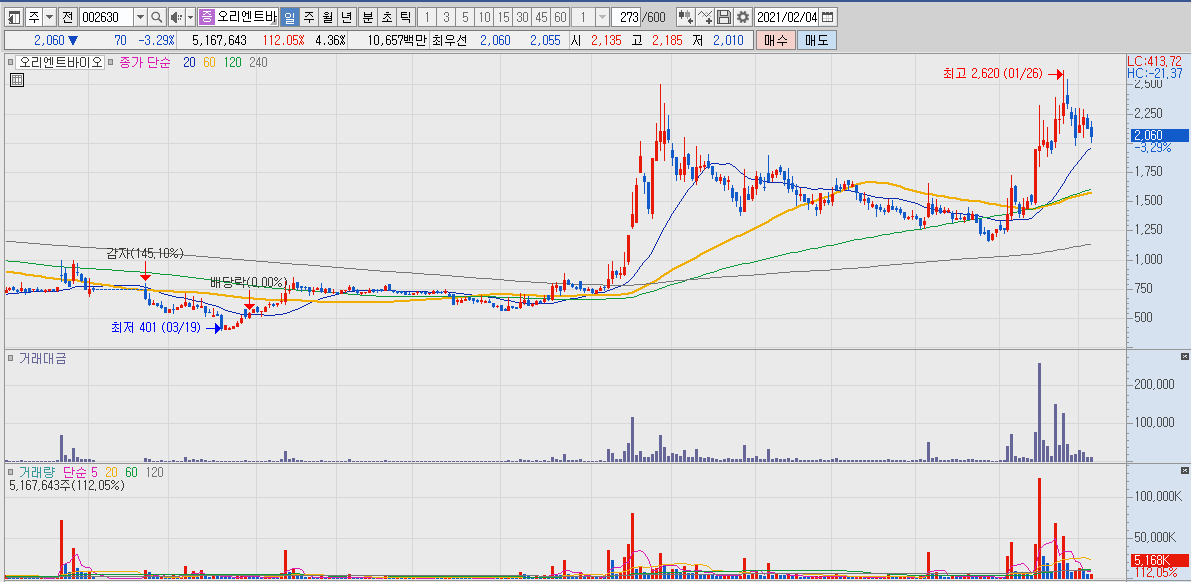1191x582 pixels.
Task: Switch to the 틱 tick chart
Action: (406, 17)
